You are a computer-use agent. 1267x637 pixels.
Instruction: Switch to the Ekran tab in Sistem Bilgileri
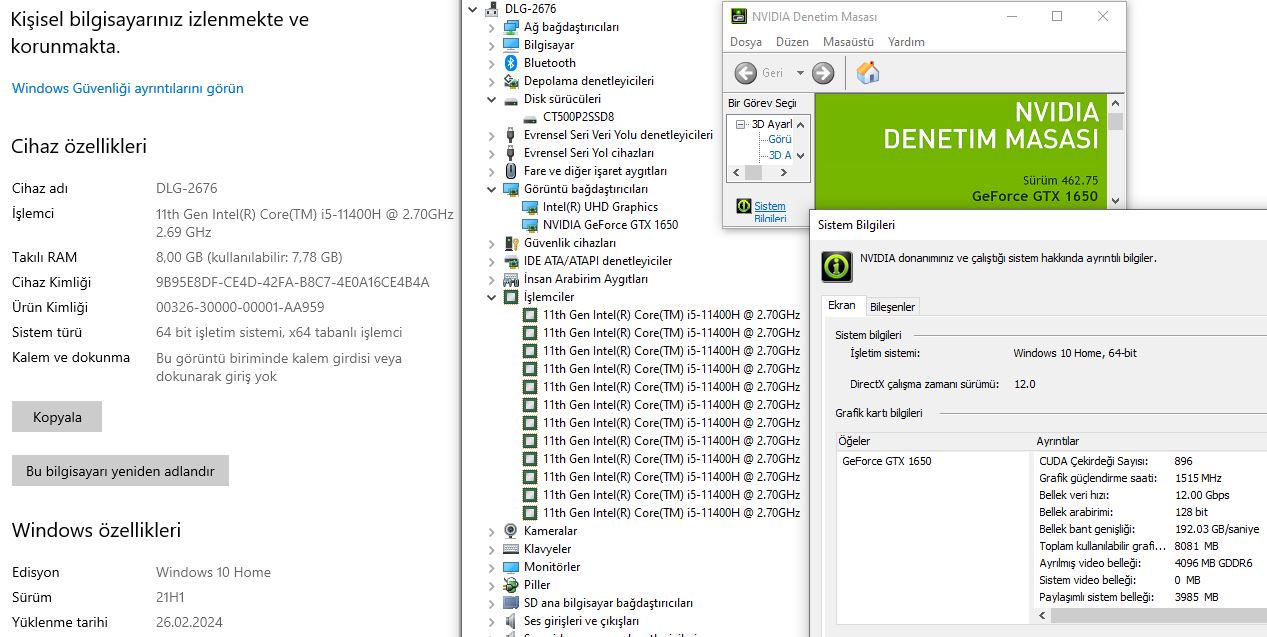[x=842, y=306]
